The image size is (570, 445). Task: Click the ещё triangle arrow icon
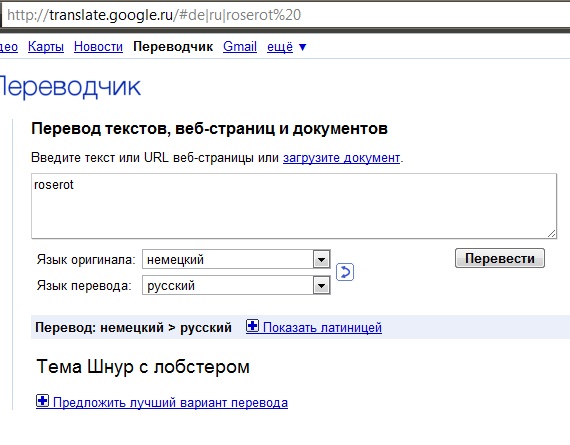coord(302,47)
